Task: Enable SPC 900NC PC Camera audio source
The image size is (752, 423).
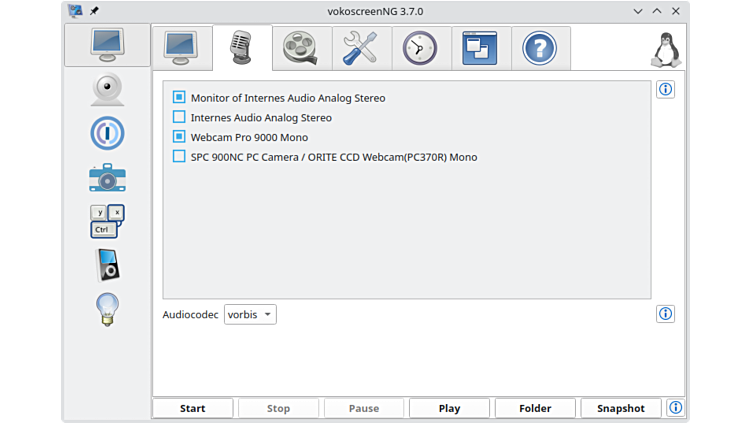Action: 179,157
